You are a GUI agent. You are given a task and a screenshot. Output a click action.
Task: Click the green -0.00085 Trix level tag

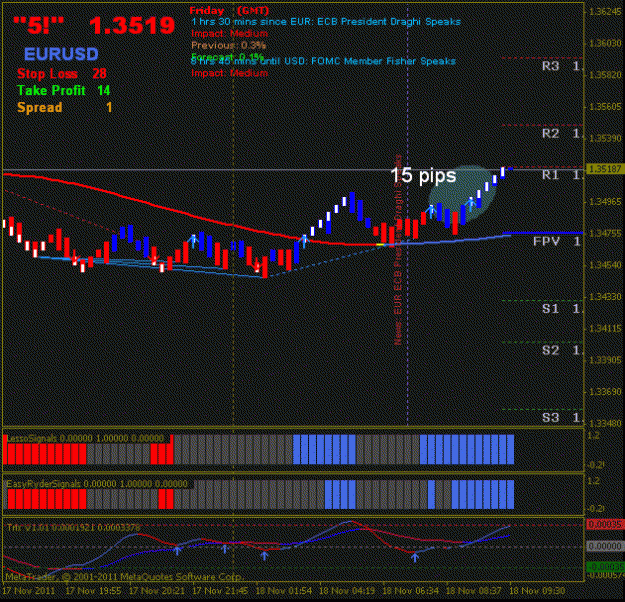(605, 567)
